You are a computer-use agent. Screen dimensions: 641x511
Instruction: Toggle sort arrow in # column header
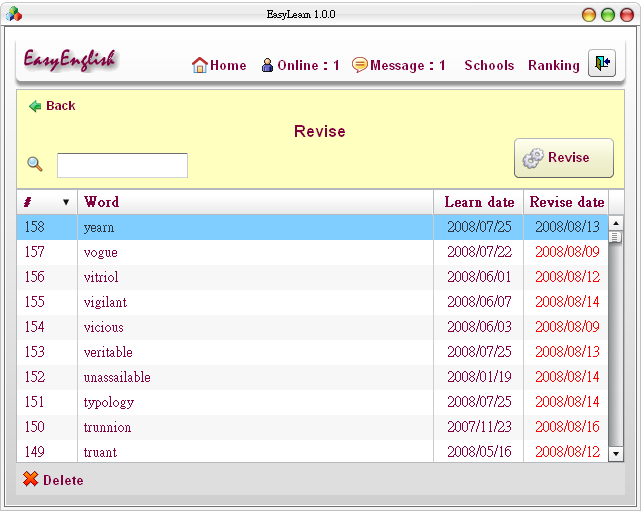(66, 202)
